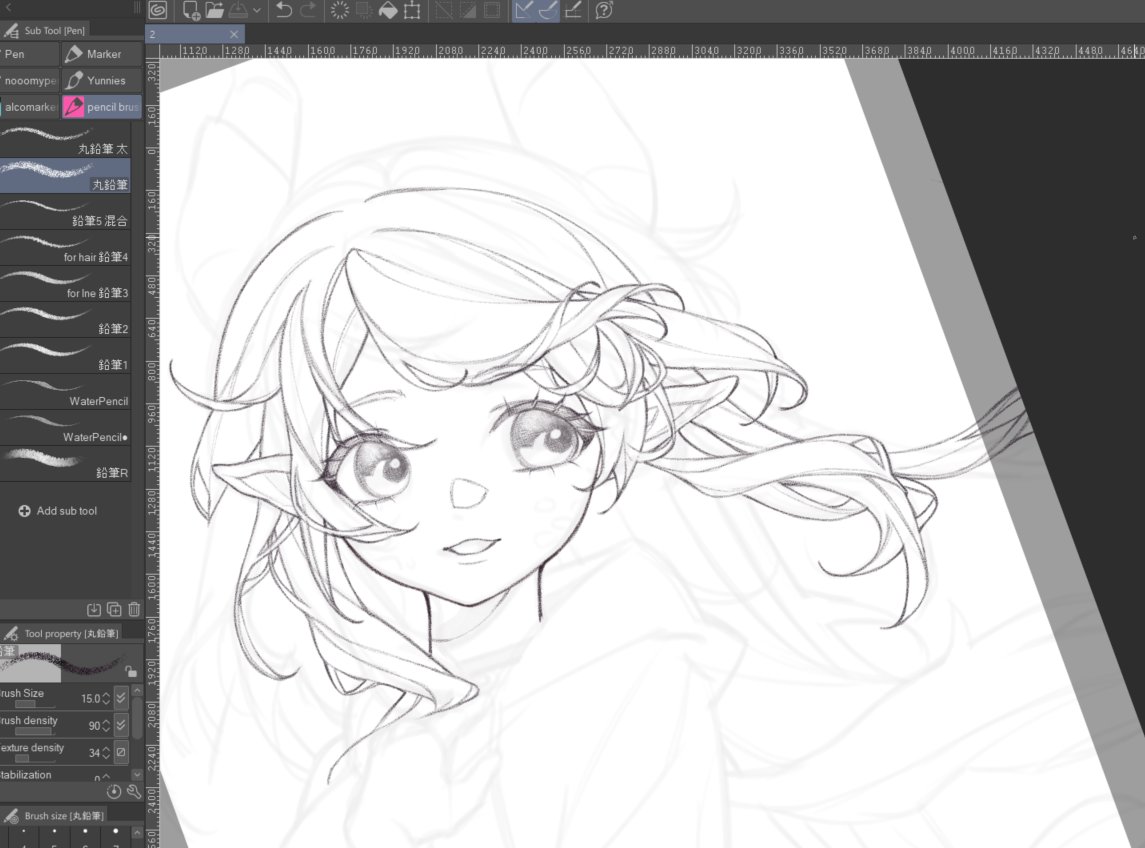Click the Add sub tool button
This screenshot has width=1145, height=848.
(57, 510)
